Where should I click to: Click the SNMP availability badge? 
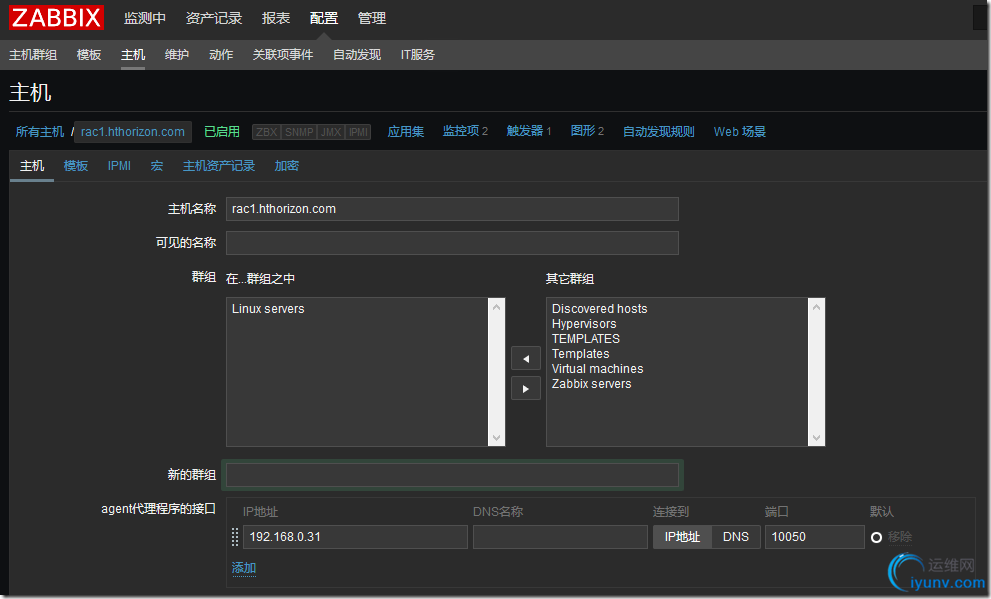coord(299,132)
